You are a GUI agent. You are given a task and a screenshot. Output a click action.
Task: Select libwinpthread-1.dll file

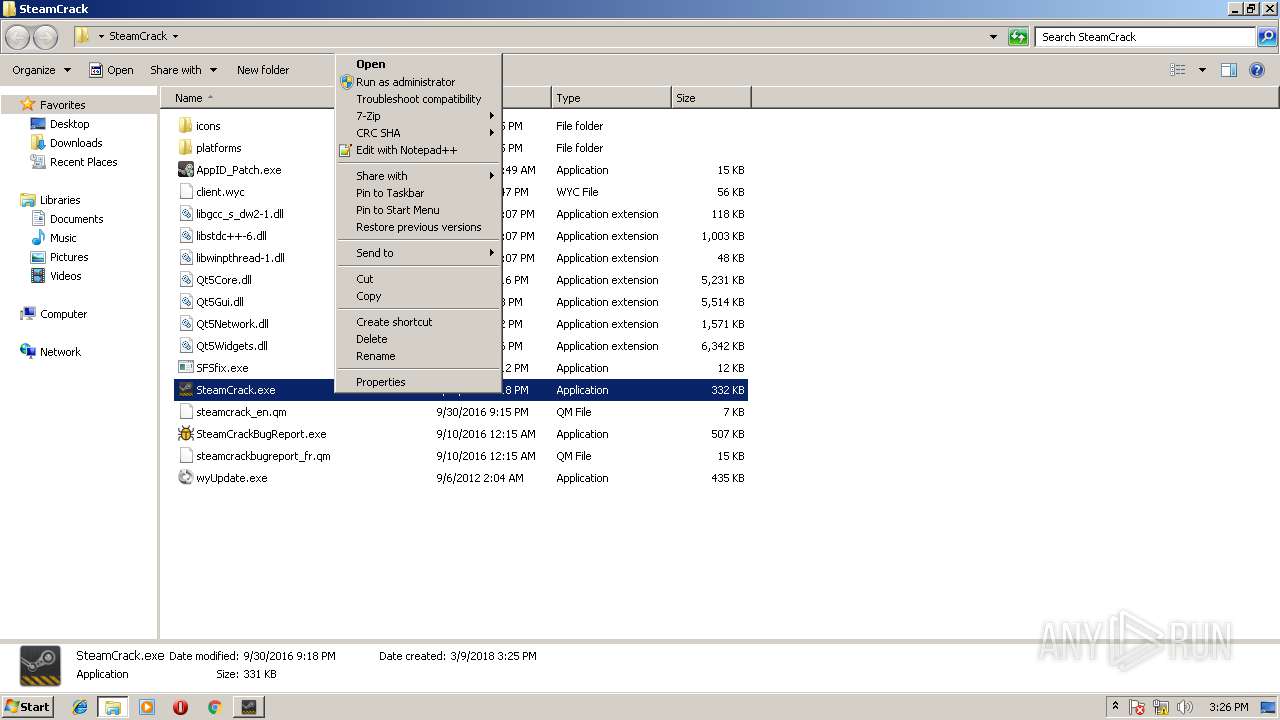(x=240, y=258)
